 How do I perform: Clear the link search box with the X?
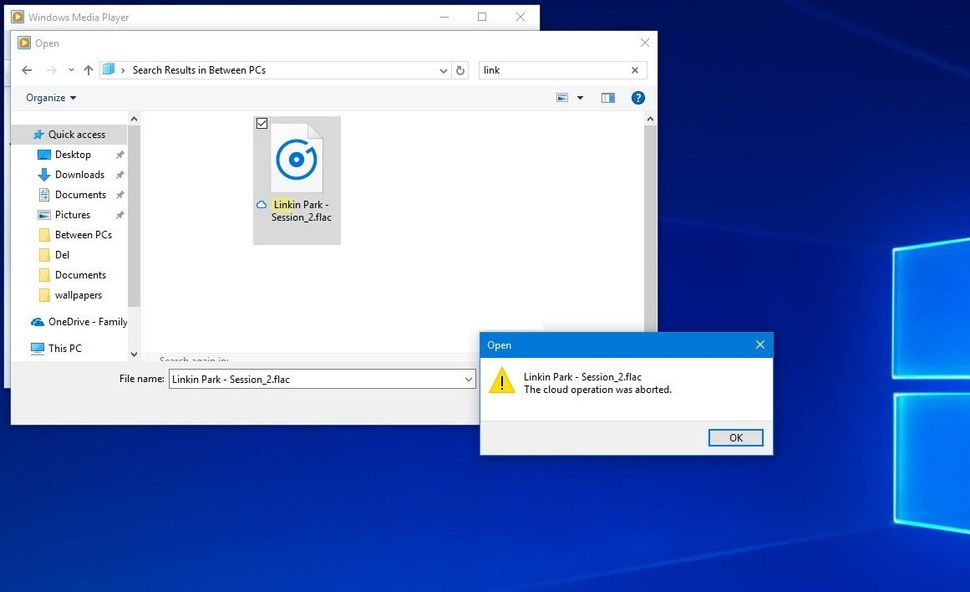pyautogui.click(x=634, y=70)
